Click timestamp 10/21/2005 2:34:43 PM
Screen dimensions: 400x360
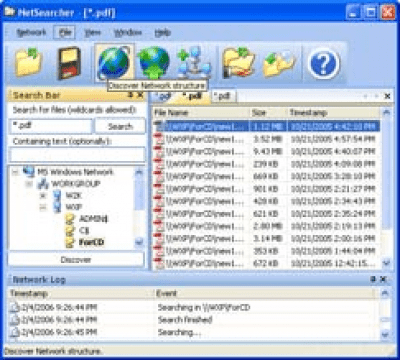pyautogui.click(x=333, y=201)
